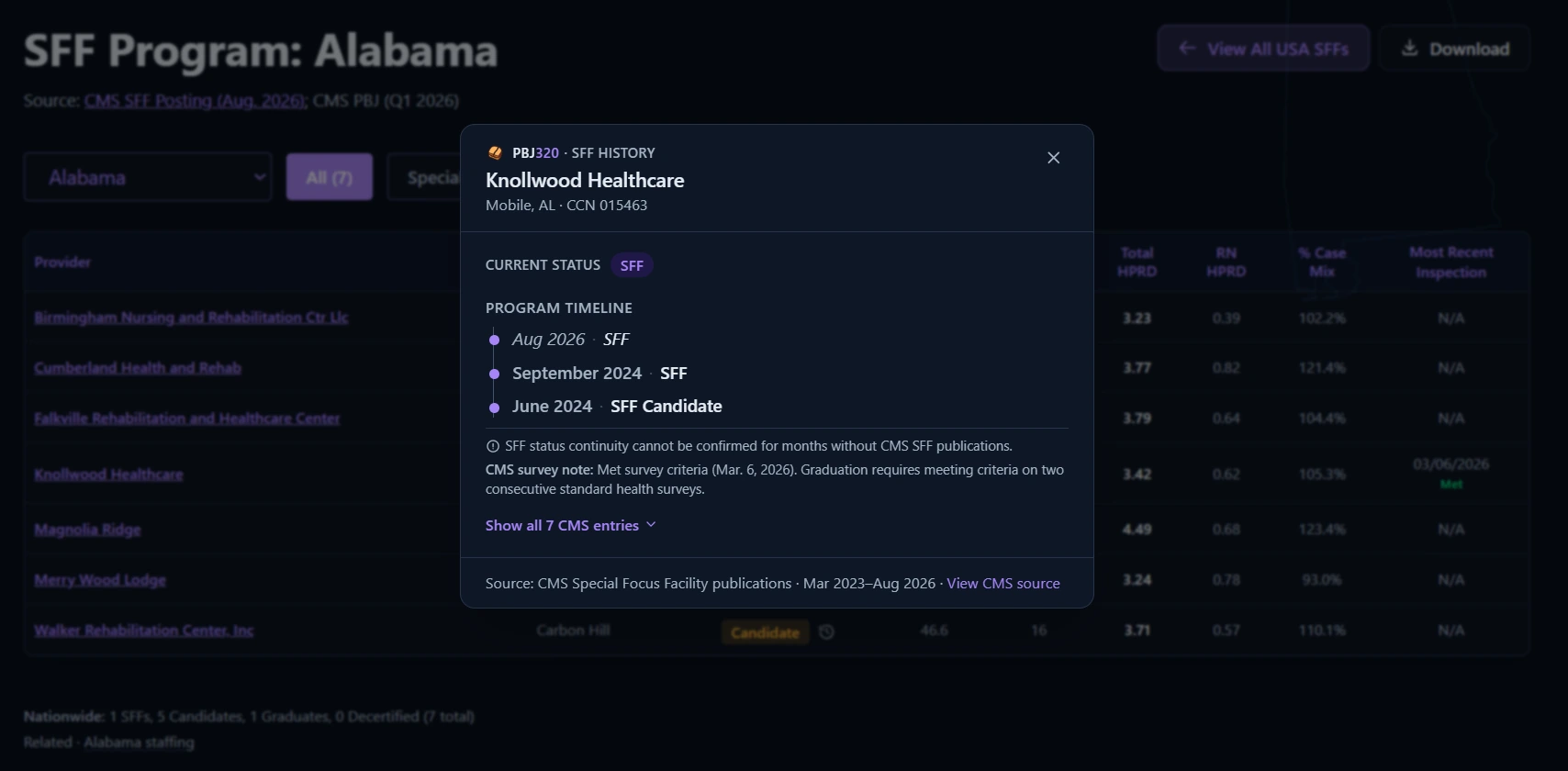Open the View CMS source link
The width and height of the screenshot is (1568, 771).
coord(1003,584)
